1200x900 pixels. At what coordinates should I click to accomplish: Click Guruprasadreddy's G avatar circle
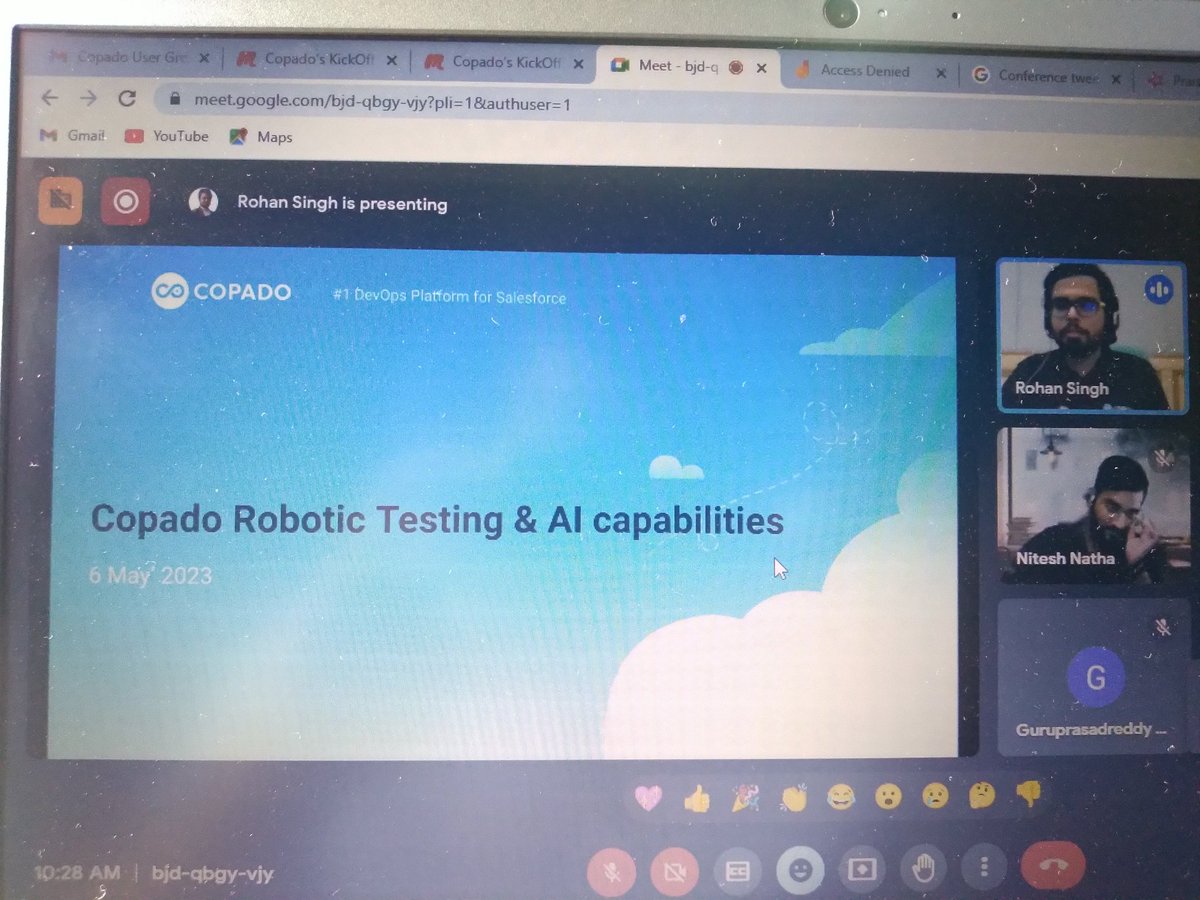coord(1096,678)
